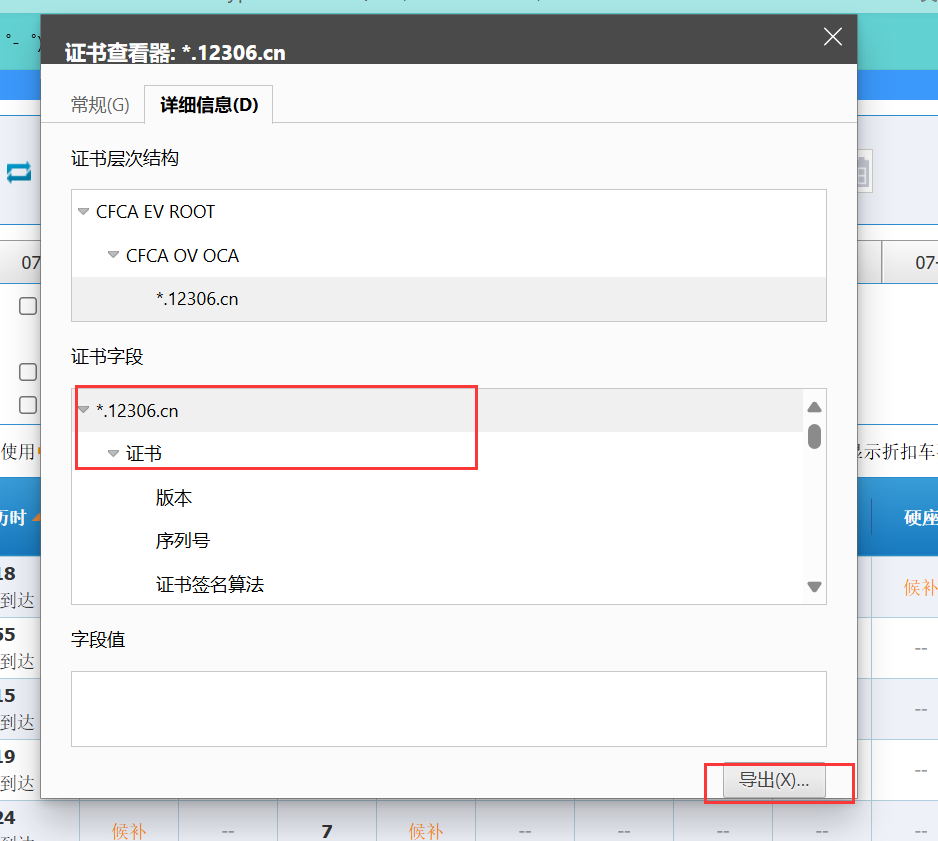
Task: Click inside the 字段值 text box
Action: click(449, 709)
